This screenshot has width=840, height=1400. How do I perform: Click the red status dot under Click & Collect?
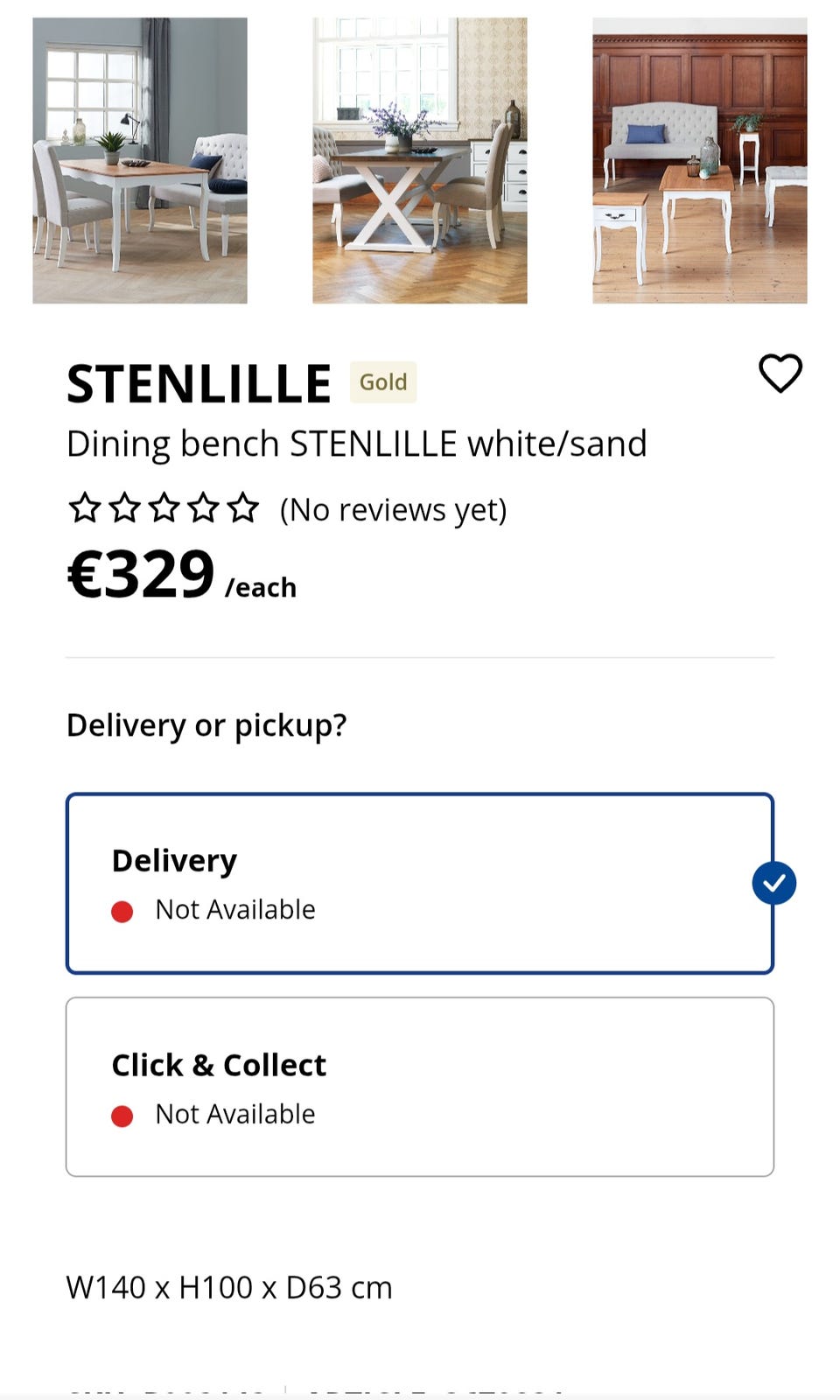[122, 1116]
